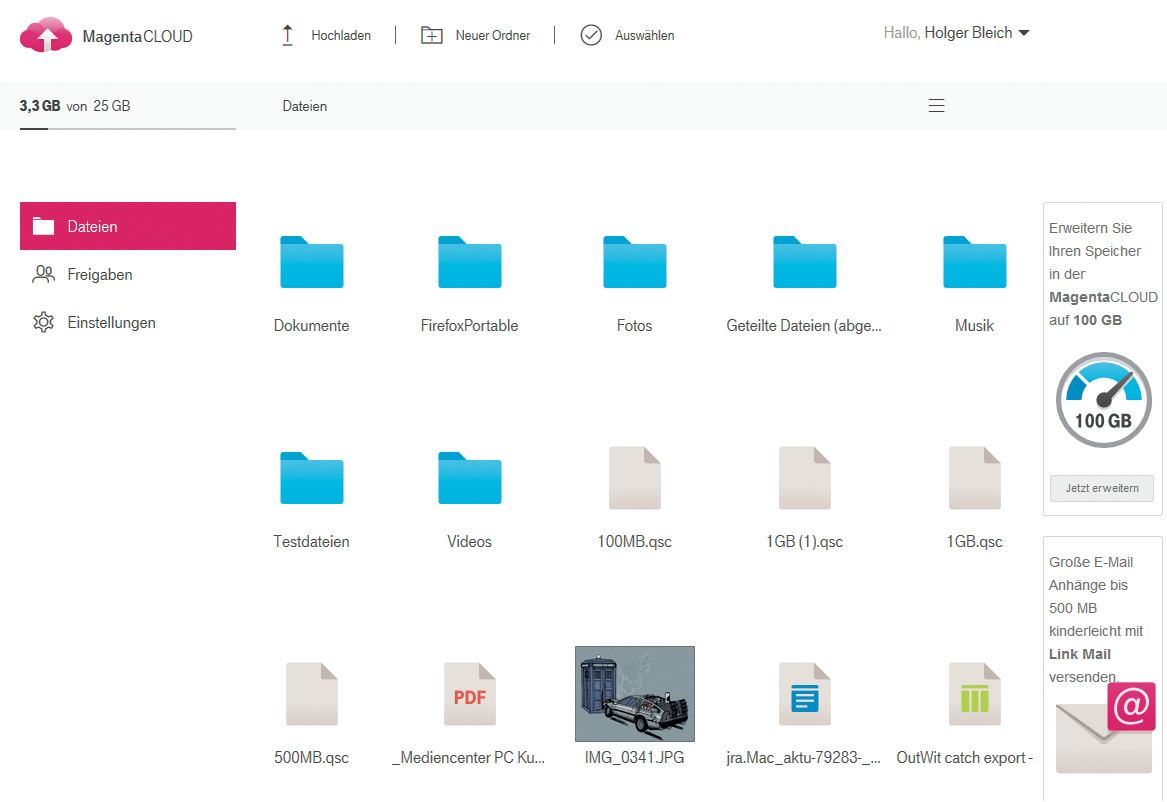Open Freigaben in the sidebar

[99, 274]
